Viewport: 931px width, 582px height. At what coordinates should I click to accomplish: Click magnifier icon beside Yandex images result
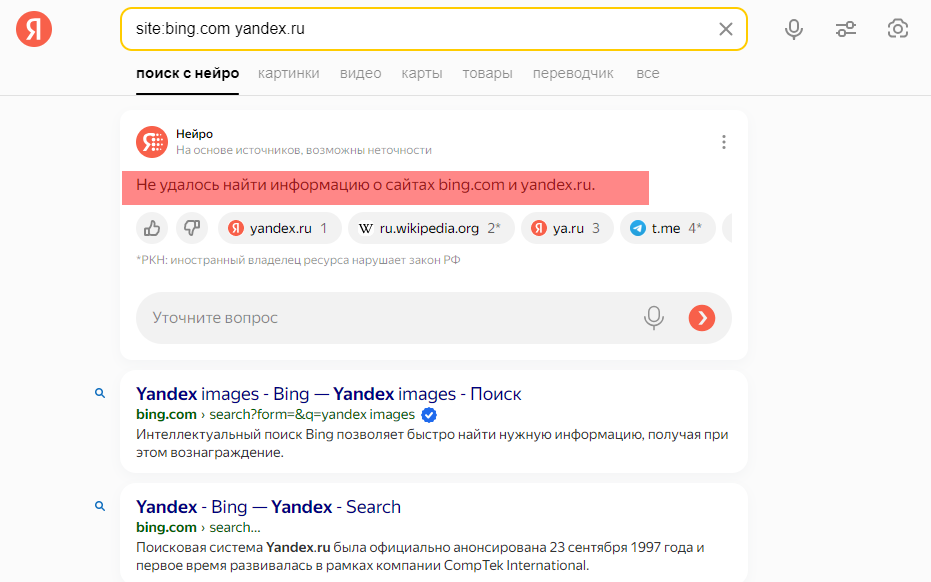click(100, 393)
